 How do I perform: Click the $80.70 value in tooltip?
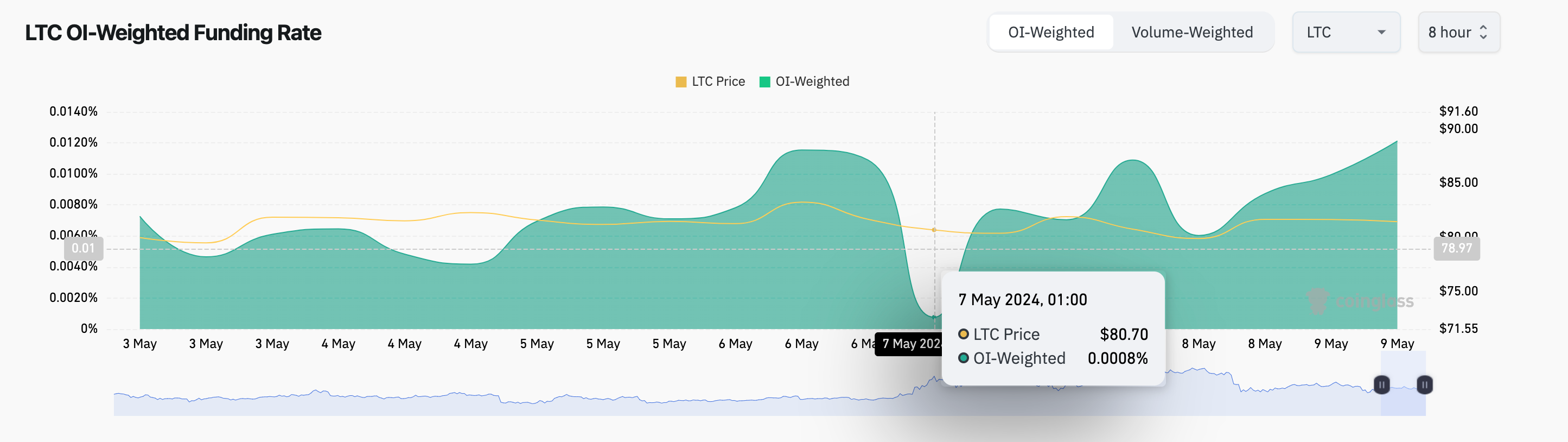click(x=1124, y=334)
